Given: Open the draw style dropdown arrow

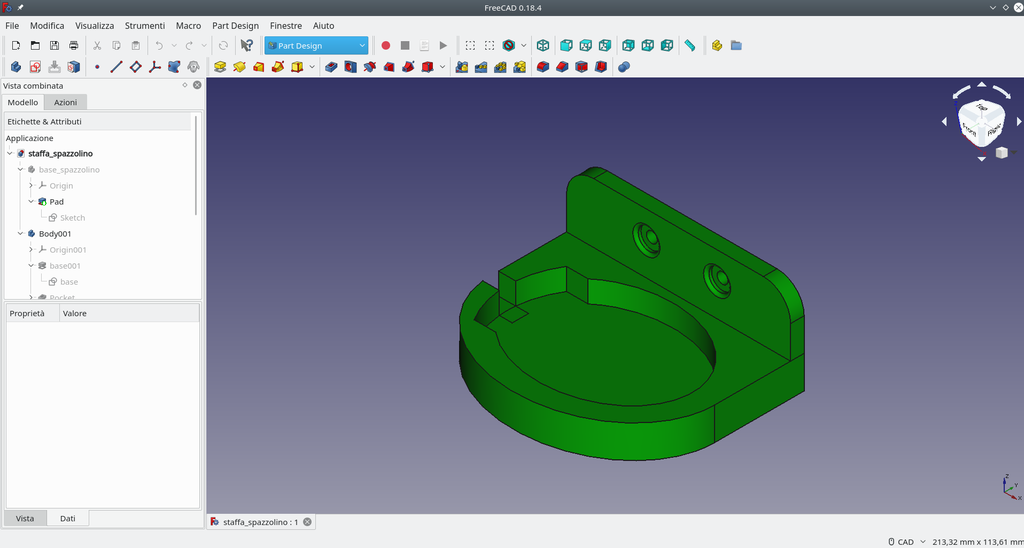Looking at the screenshot, I should coord(523,46).
